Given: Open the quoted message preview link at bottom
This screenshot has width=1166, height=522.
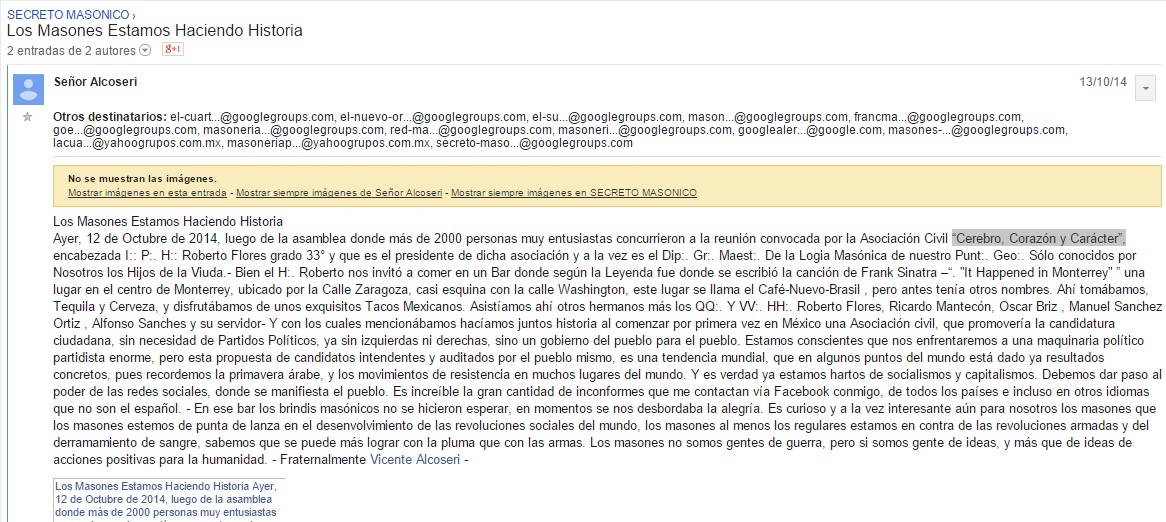Looking at the screenshot, I should pyautogui.click(x=166, y=498).
